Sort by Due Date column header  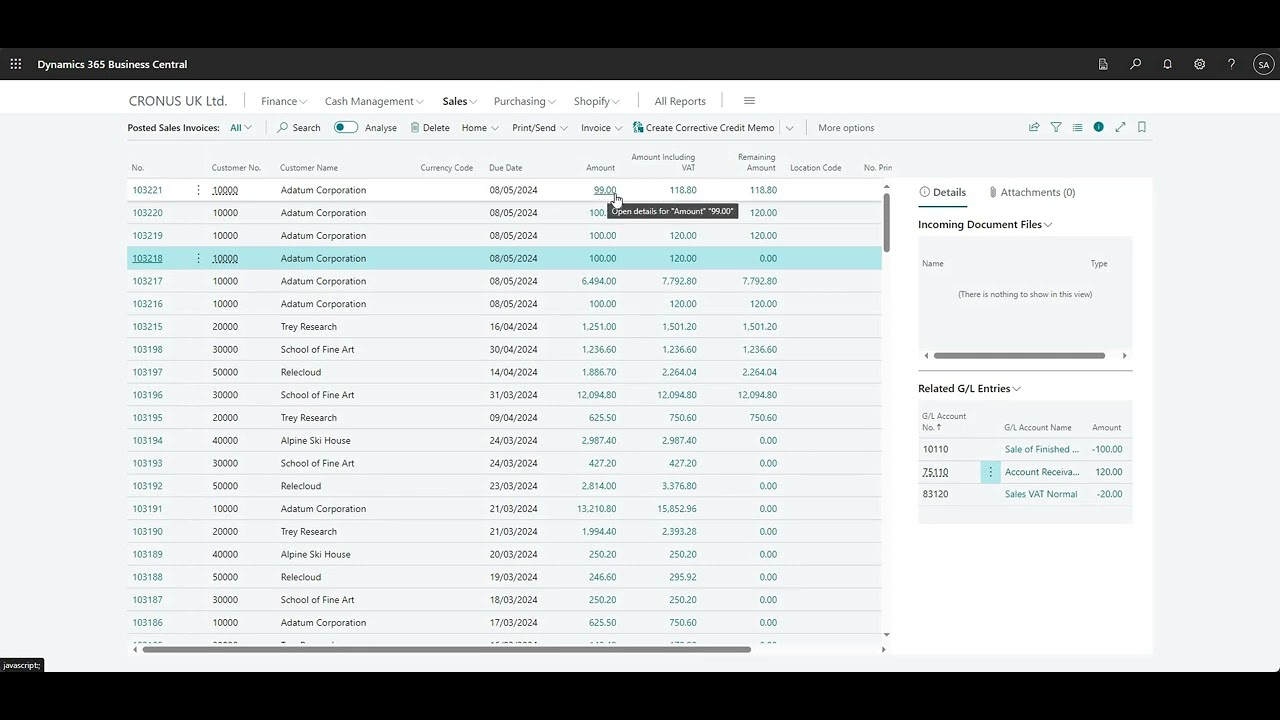[x=506, y=168]
